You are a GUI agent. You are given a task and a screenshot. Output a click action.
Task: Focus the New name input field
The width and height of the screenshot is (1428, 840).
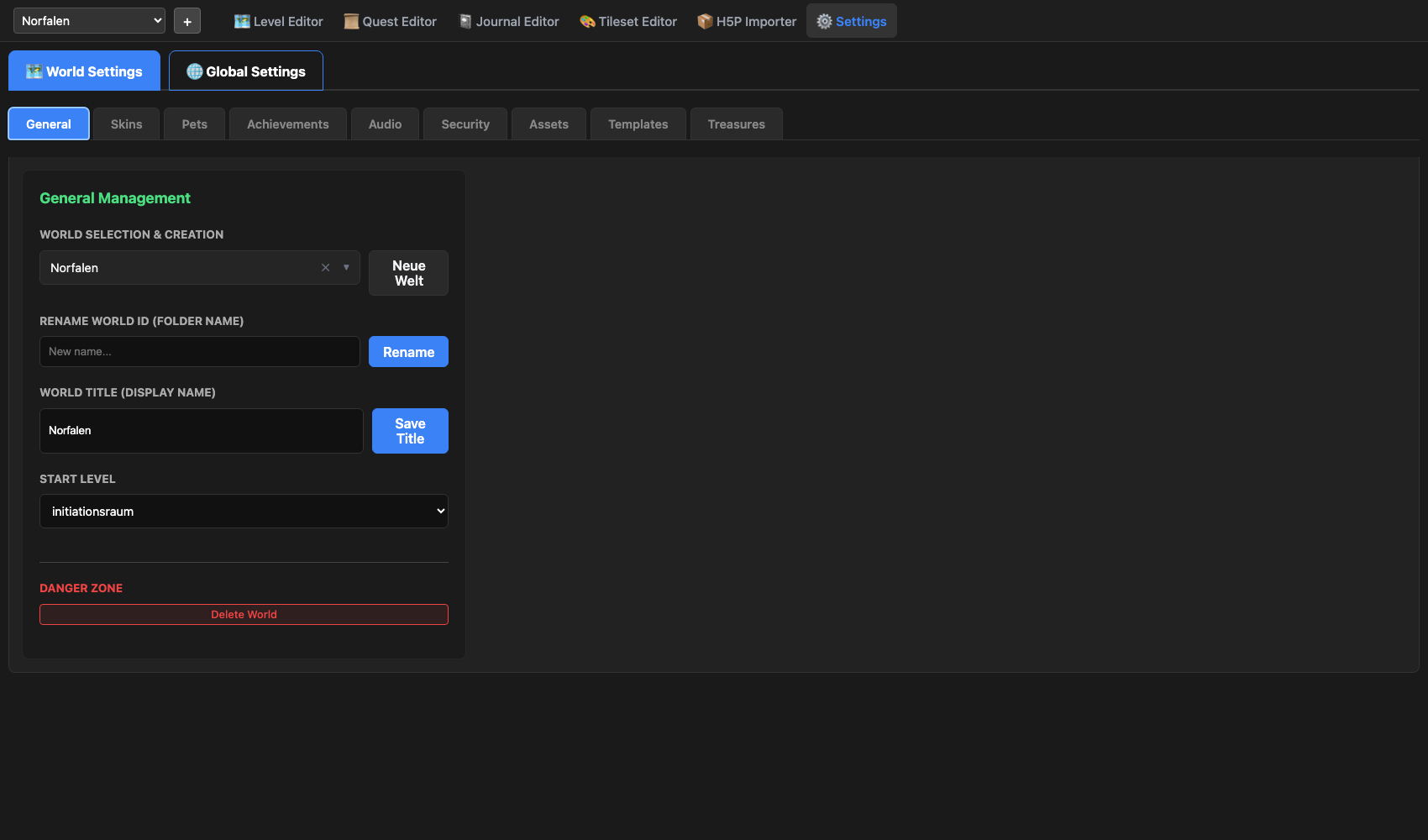(200, 352)
